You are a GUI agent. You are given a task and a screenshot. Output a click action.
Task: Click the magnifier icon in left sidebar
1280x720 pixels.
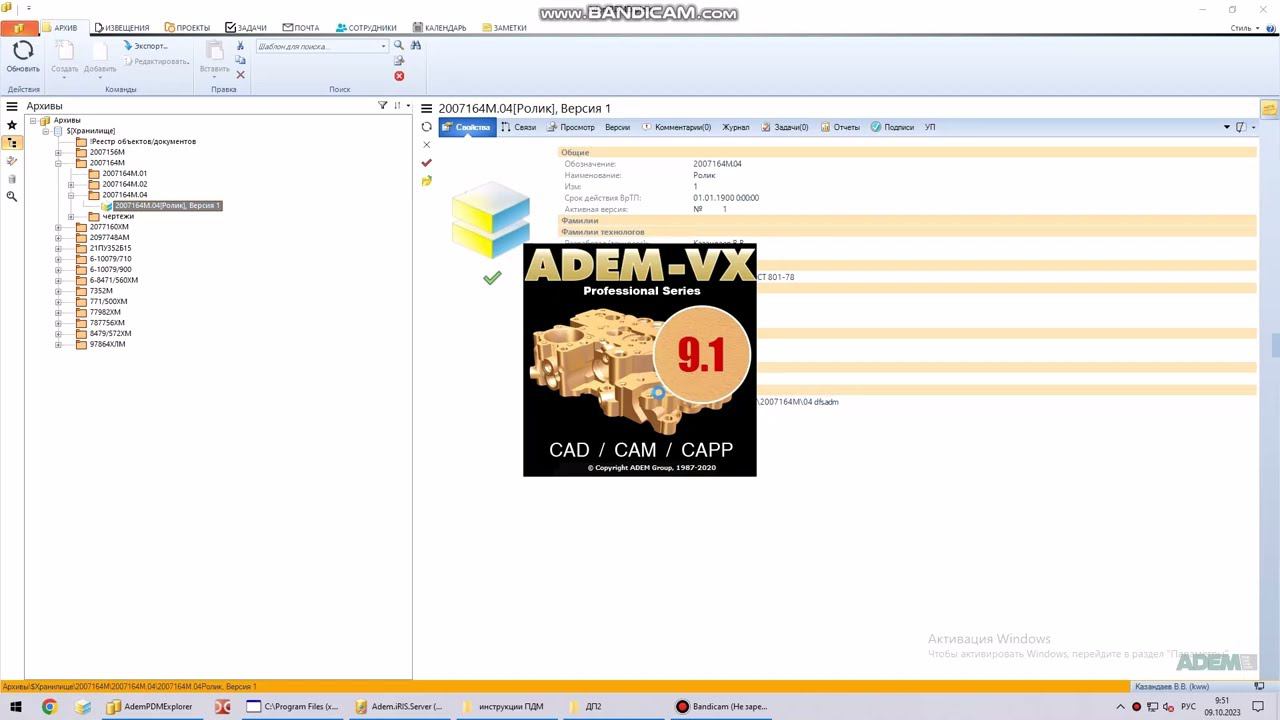click(x=12, y=197)
